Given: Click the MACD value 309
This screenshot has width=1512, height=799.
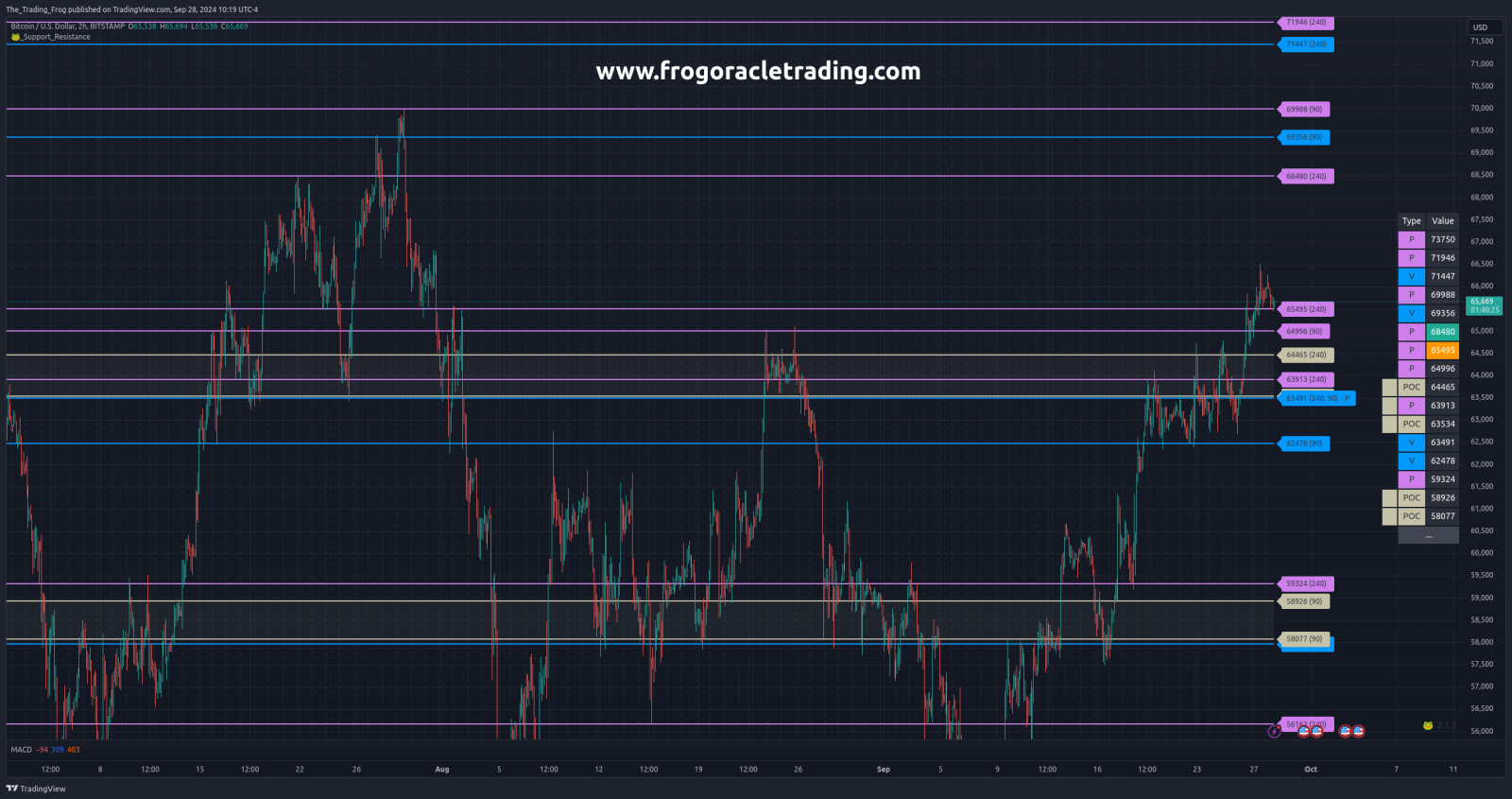Looking at the screenshot, I should 58,750.
